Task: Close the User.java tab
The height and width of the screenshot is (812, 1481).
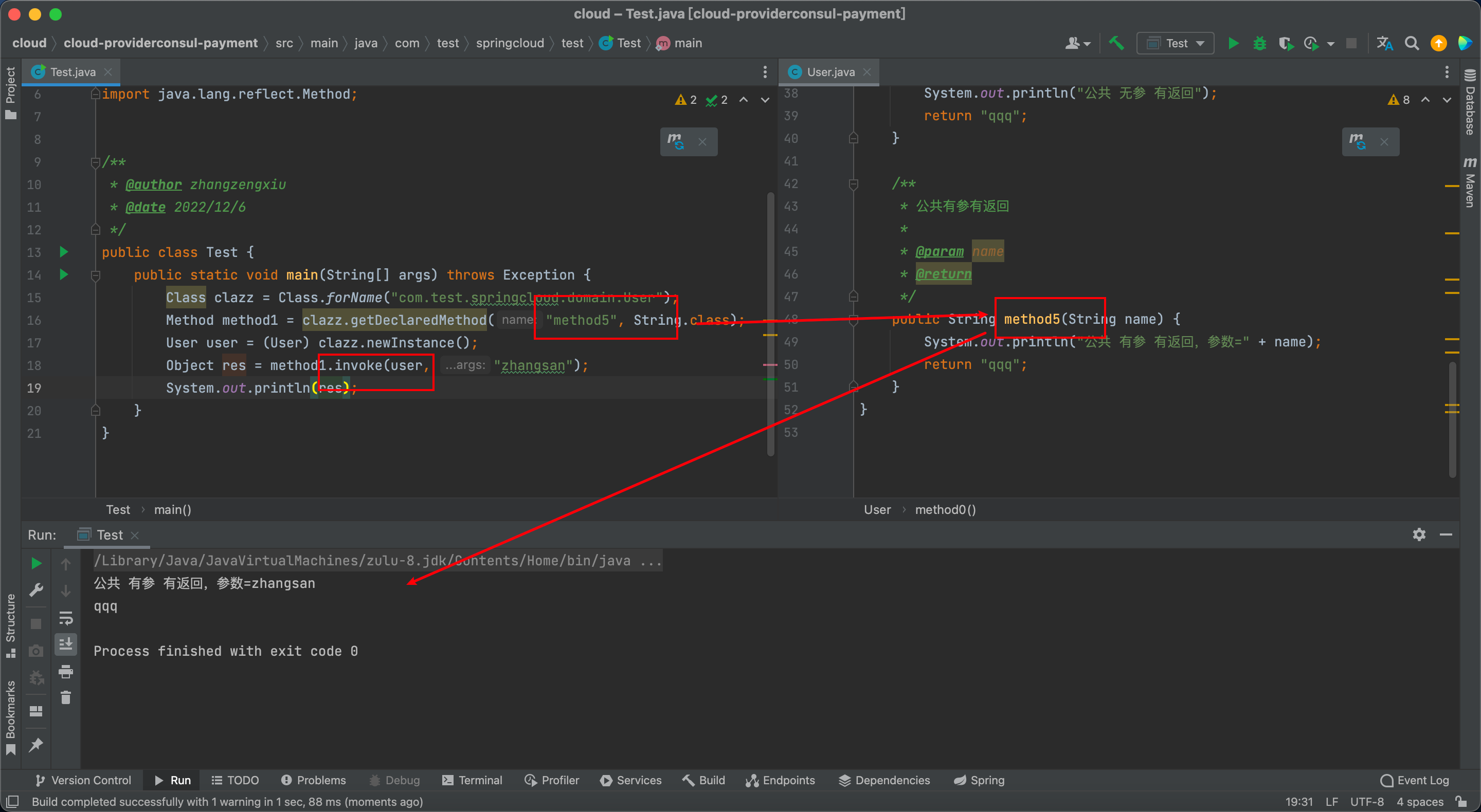Action: (867, 72)
